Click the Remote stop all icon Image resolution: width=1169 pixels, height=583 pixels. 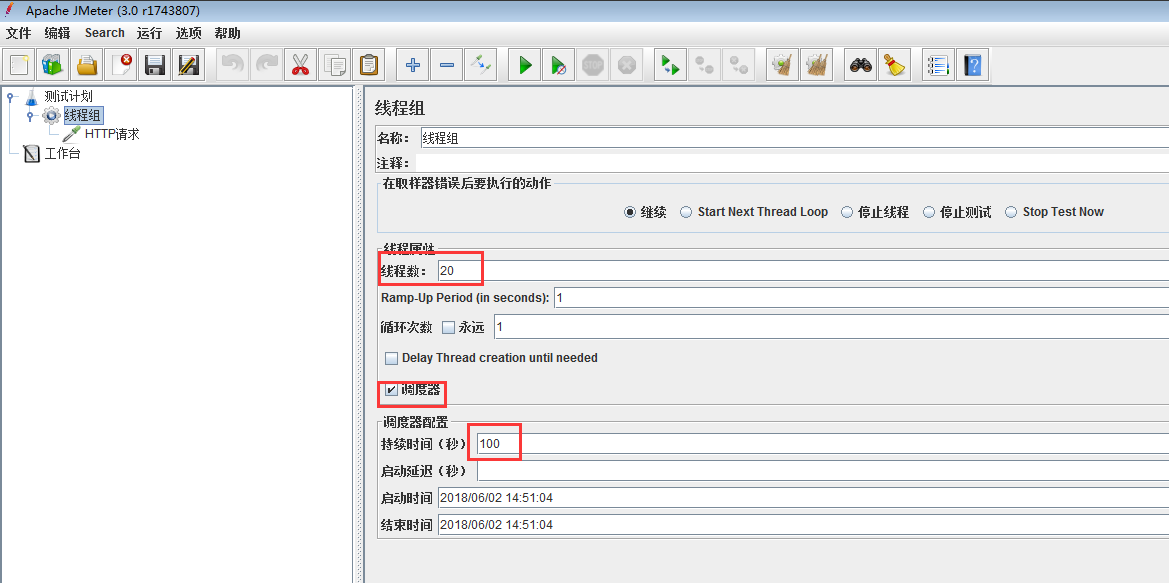click(705, 65)
